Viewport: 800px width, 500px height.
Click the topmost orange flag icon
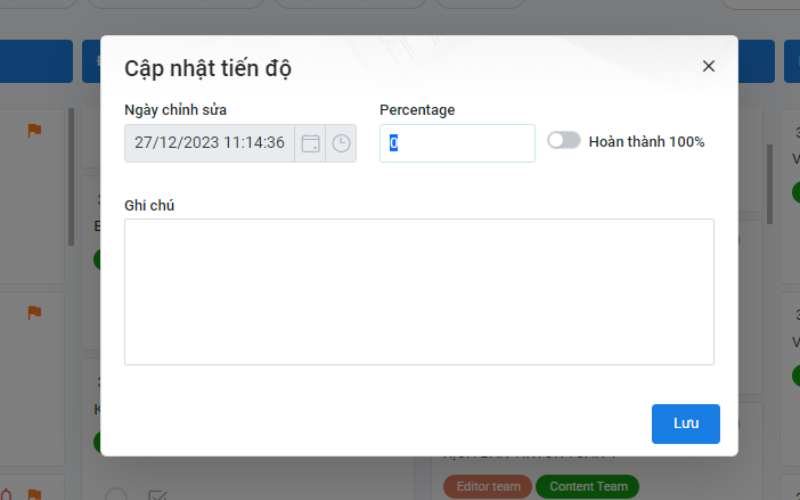click(x=34, y=129)
